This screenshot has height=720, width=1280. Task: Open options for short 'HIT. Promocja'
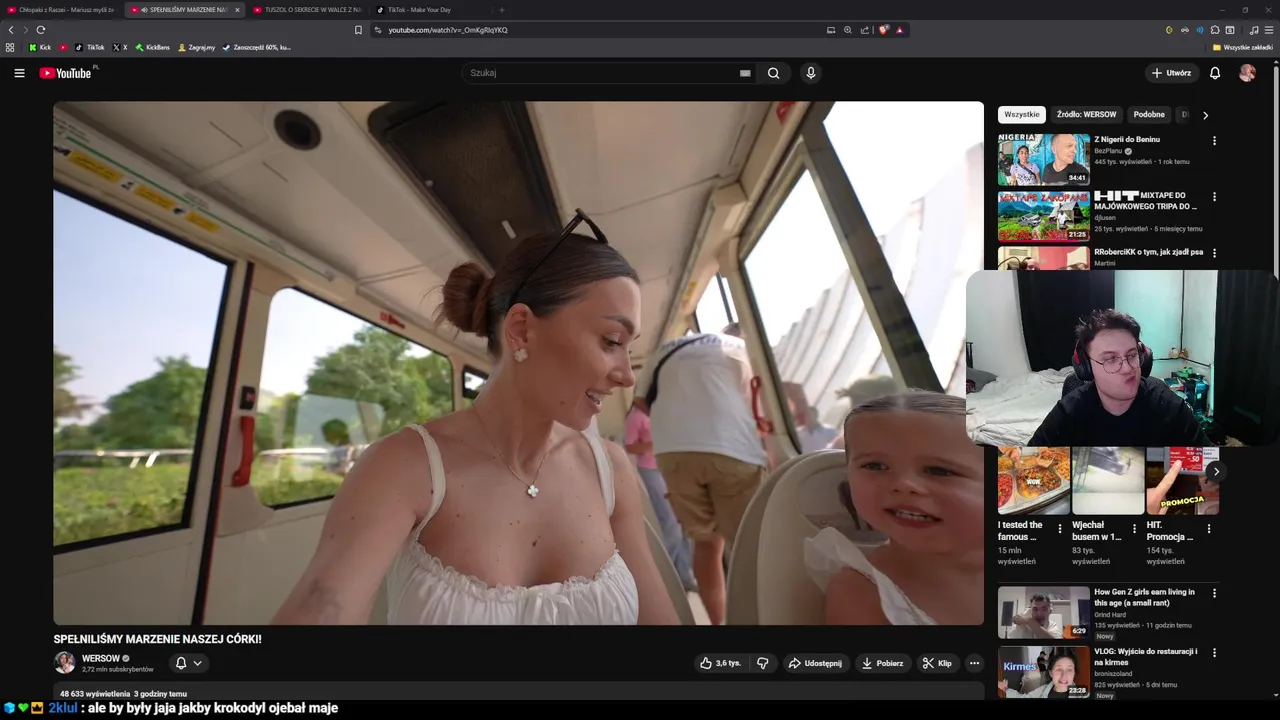coord(1209,529)
